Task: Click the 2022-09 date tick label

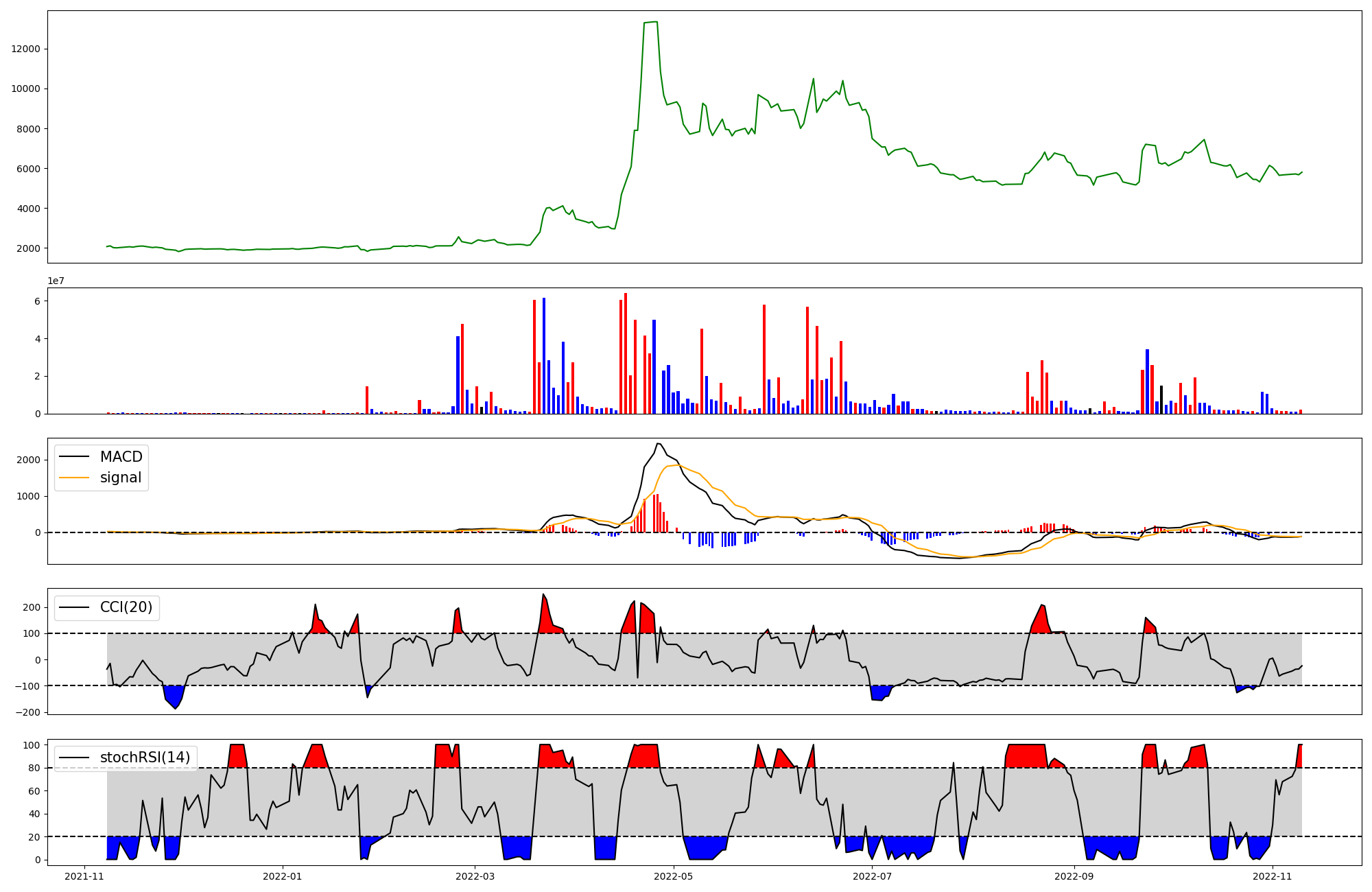Action: pyautogui.click(x=1074, y=876)
